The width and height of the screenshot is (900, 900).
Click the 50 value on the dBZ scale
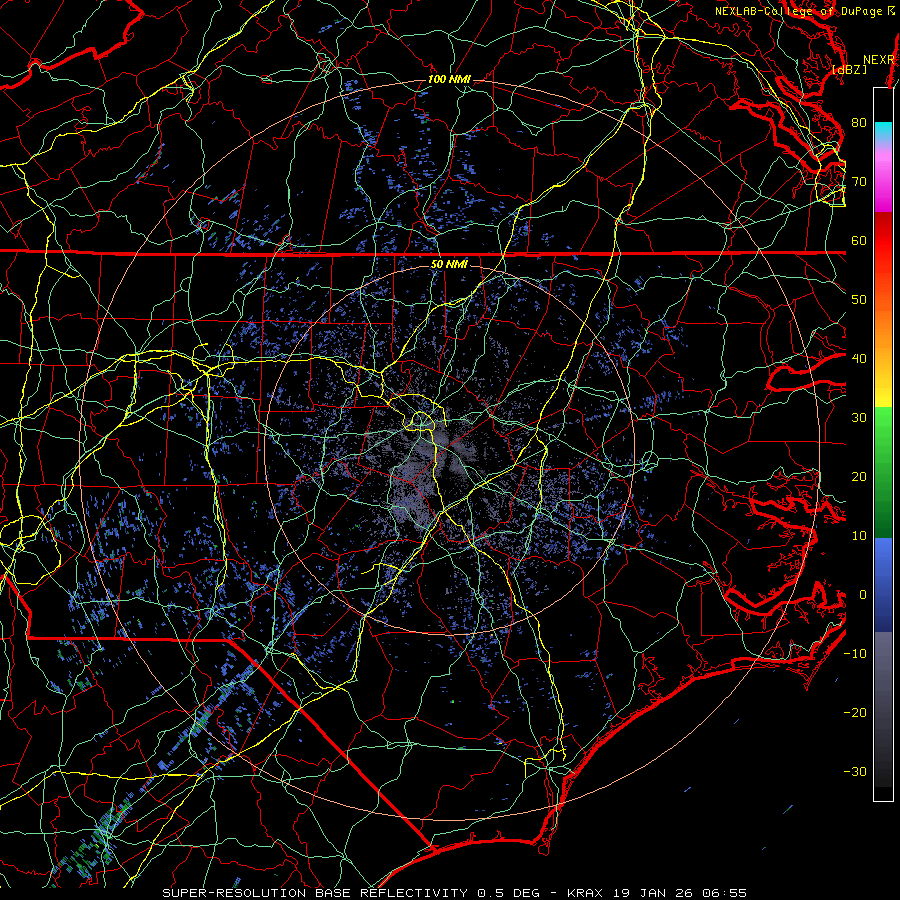tap(859, 300)
